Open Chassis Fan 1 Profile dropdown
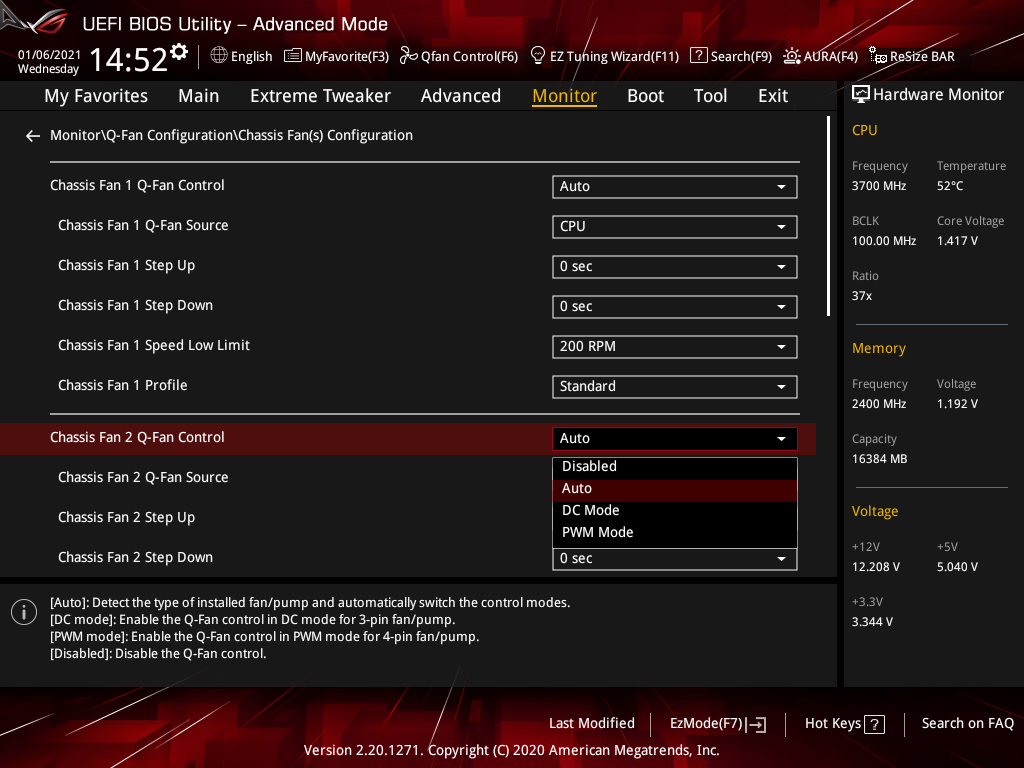This screenshot has width=1024, height=768. tap(675, 387)
